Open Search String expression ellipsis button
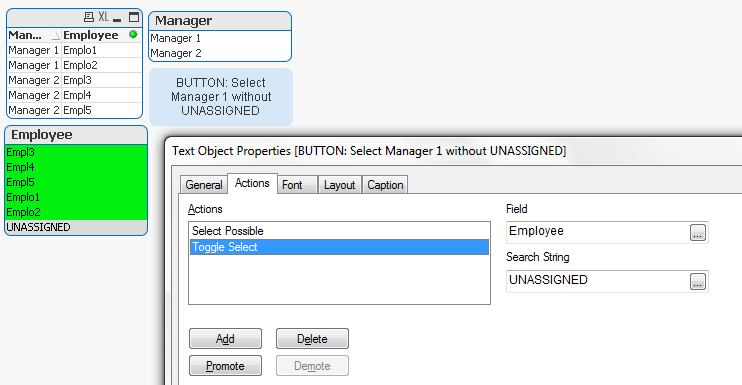Image resolution: width=742 pixels, height=385 pixels. [698, 281]
